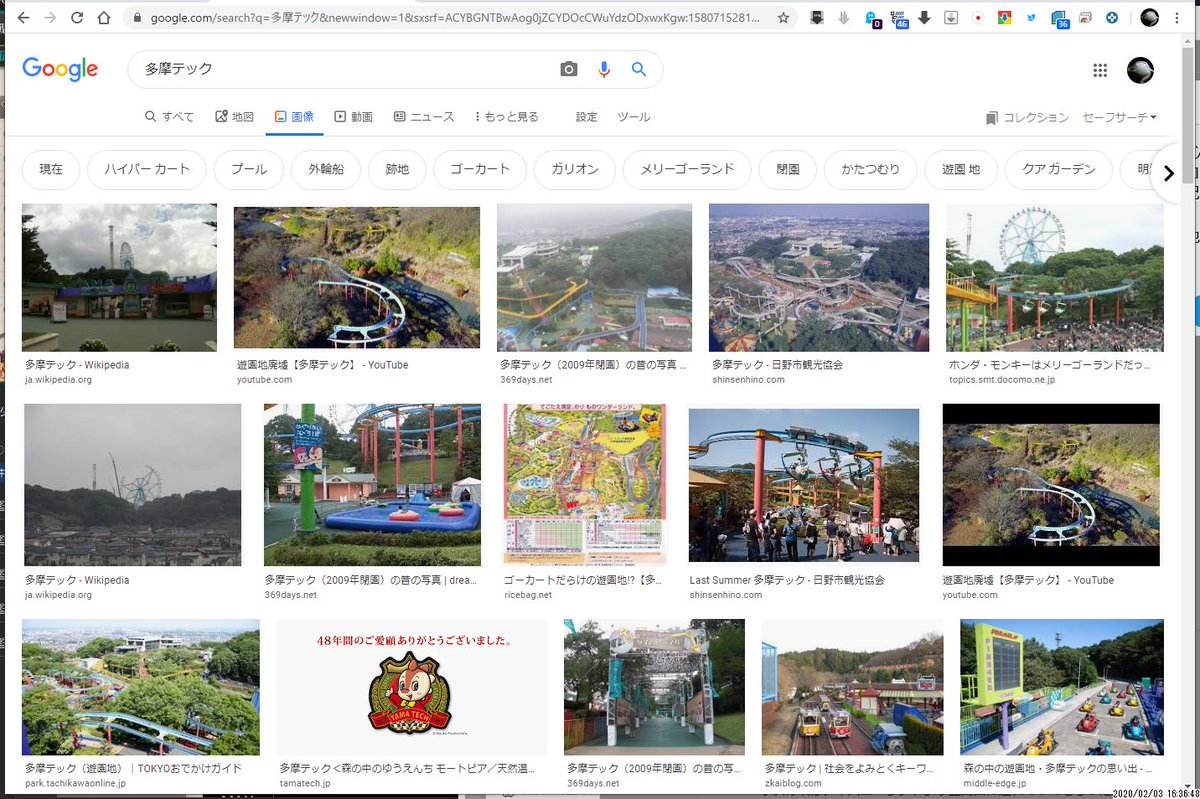Expand もっと見る menu

(506, 117)
